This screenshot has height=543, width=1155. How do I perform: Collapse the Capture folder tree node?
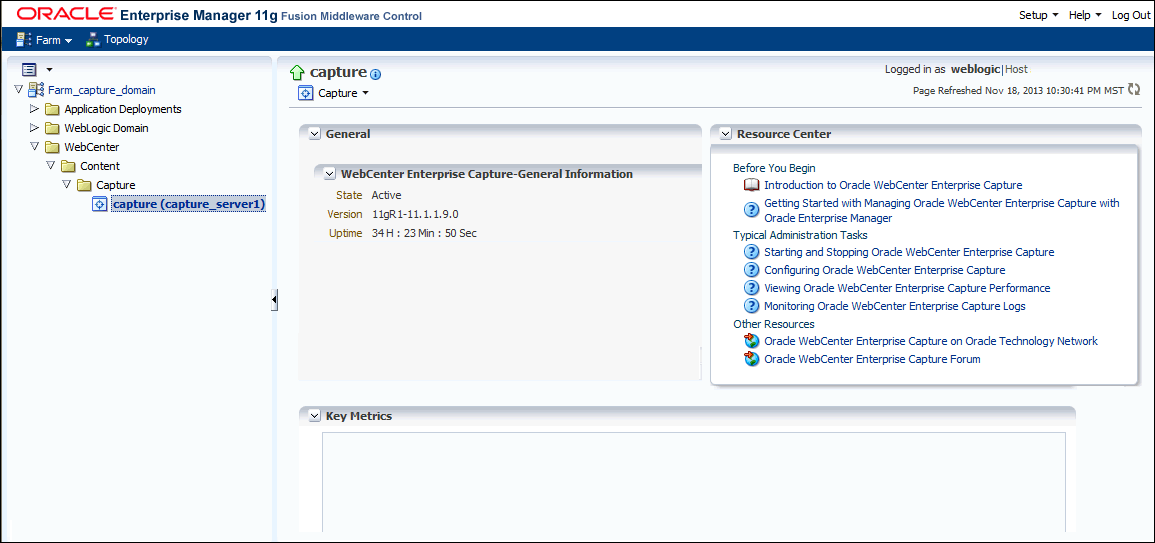coord(66,185)
